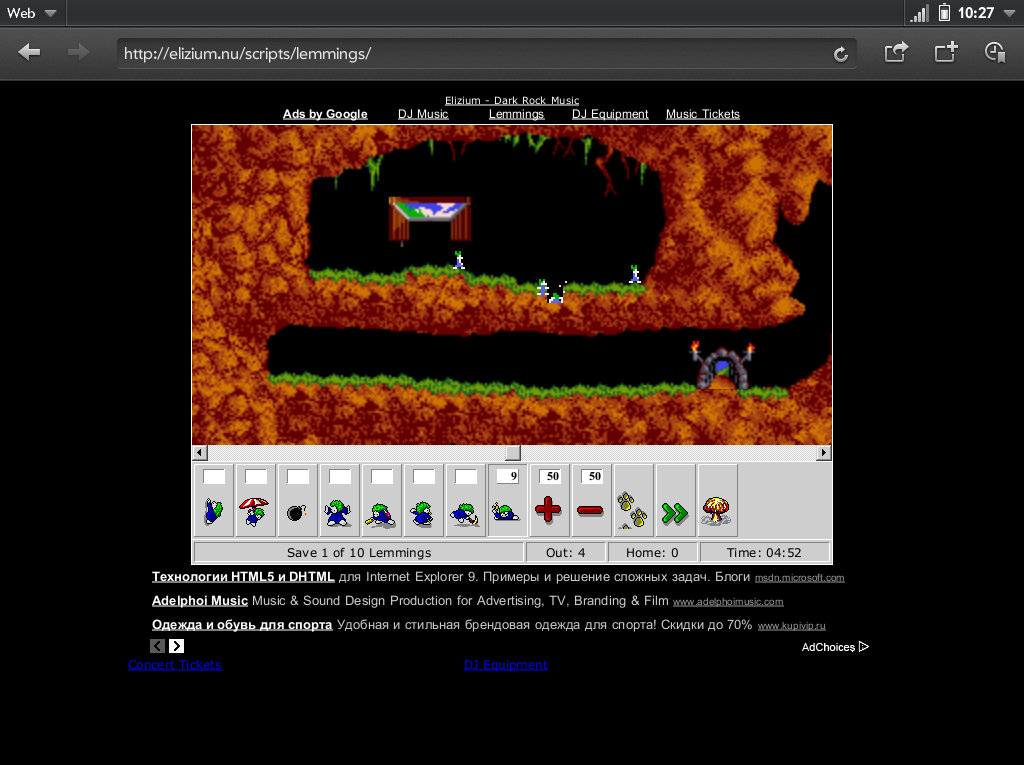
Task: Select the Basher lemming skill
Action: 424,501
